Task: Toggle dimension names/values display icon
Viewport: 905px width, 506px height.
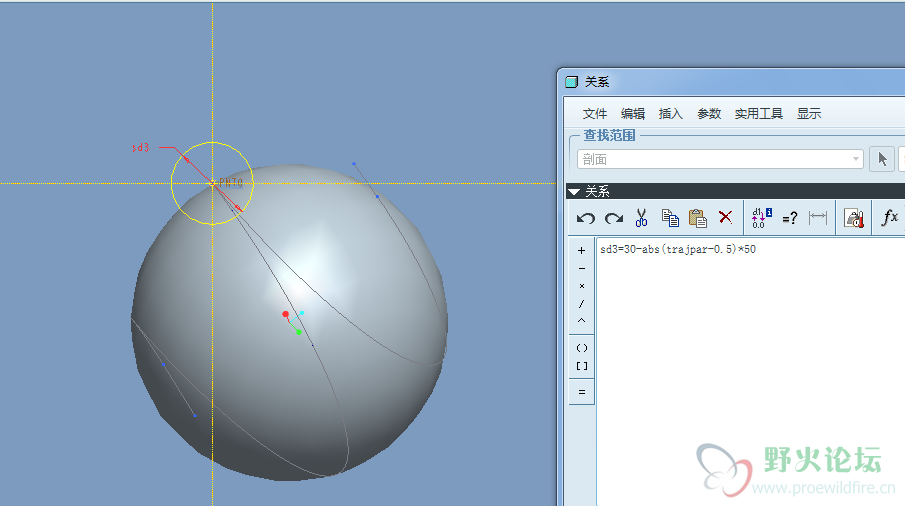Action: (761, 218)
